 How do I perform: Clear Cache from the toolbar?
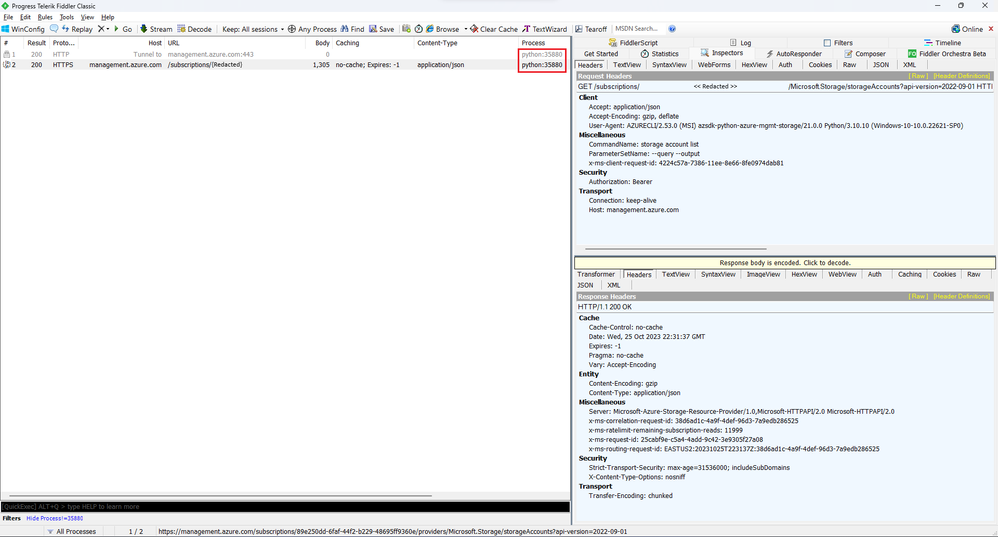[x=494, y=29]
